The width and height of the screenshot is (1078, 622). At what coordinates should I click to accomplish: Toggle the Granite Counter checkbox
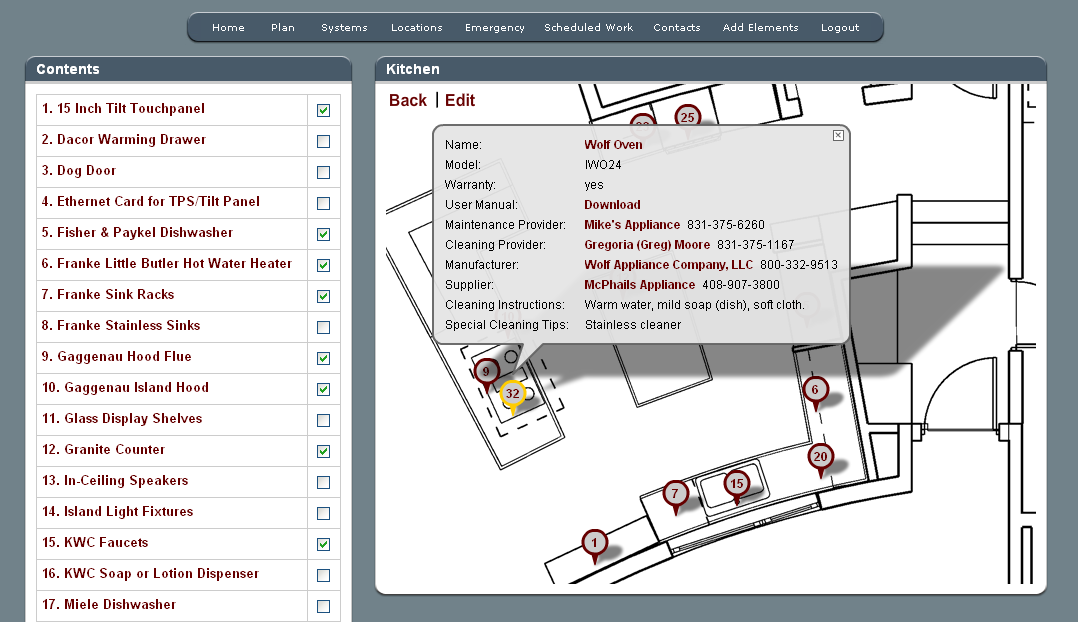(x=323, y=452)
